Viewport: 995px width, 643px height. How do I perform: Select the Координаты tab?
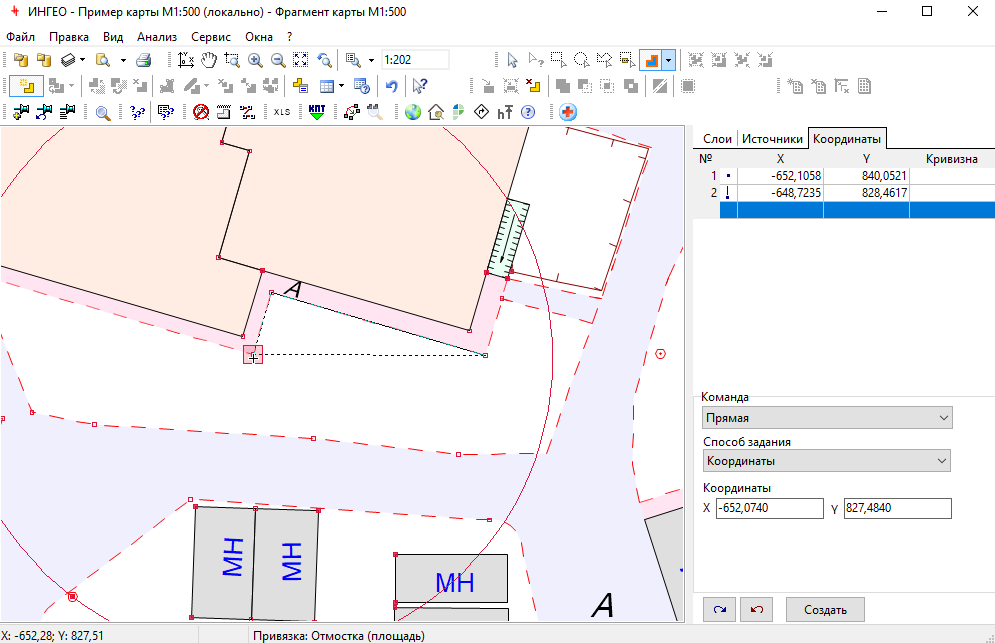[847, 138]
